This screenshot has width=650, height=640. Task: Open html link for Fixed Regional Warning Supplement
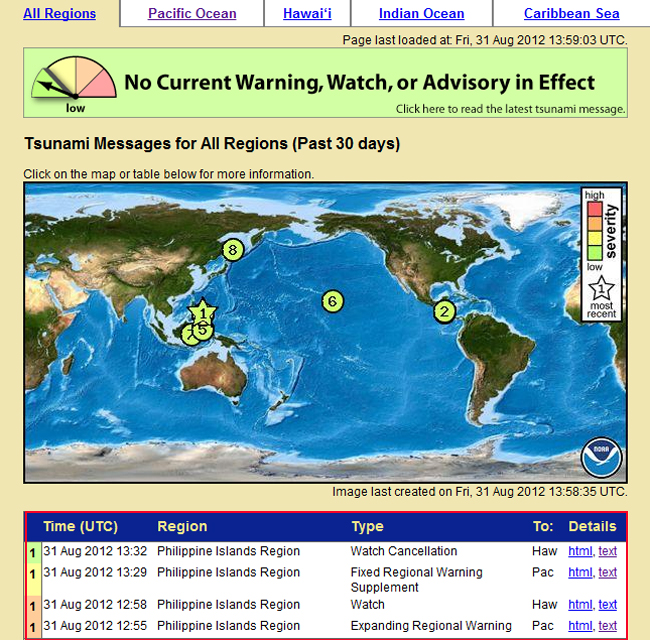(579, 572)
